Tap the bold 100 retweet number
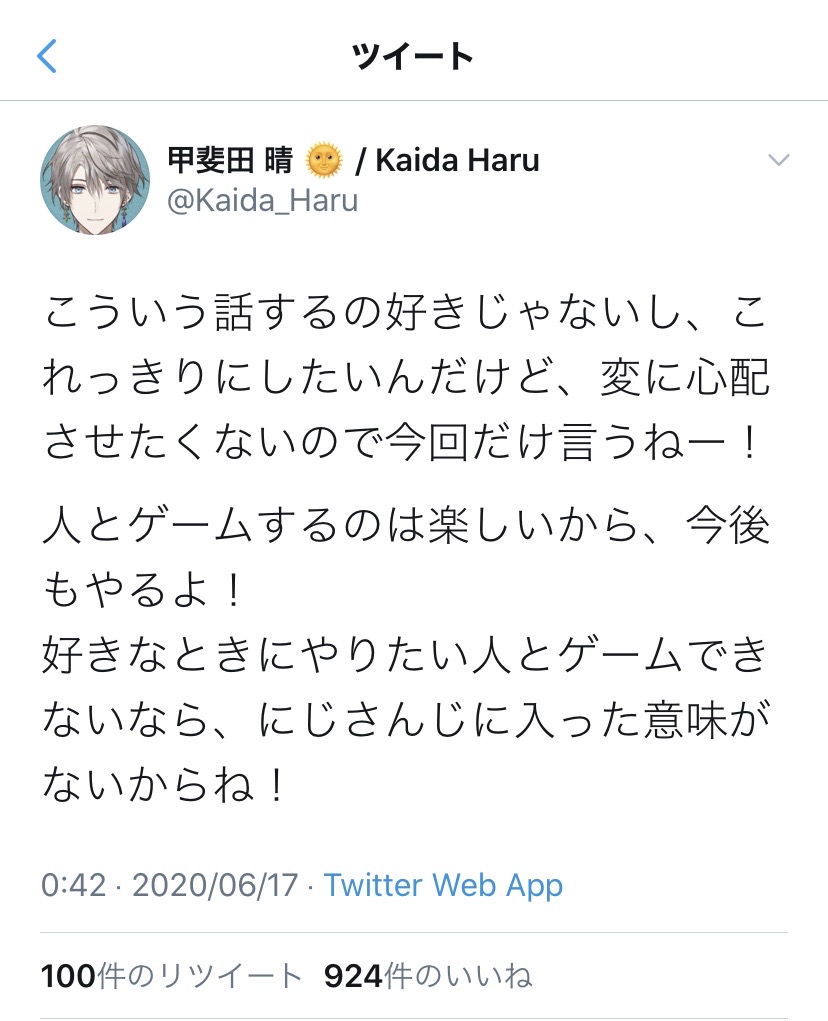The image size is (828, 1021). [68, 976]
